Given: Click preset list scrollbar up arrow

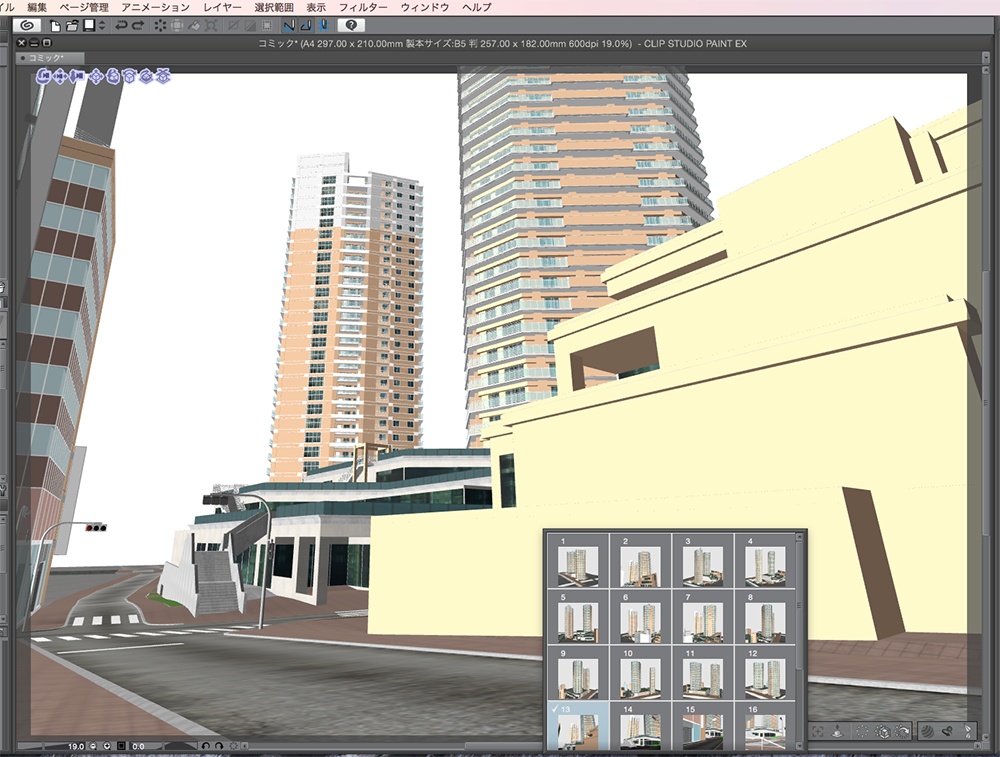Looking at the screenshot, I should click(x=800, y=539).
